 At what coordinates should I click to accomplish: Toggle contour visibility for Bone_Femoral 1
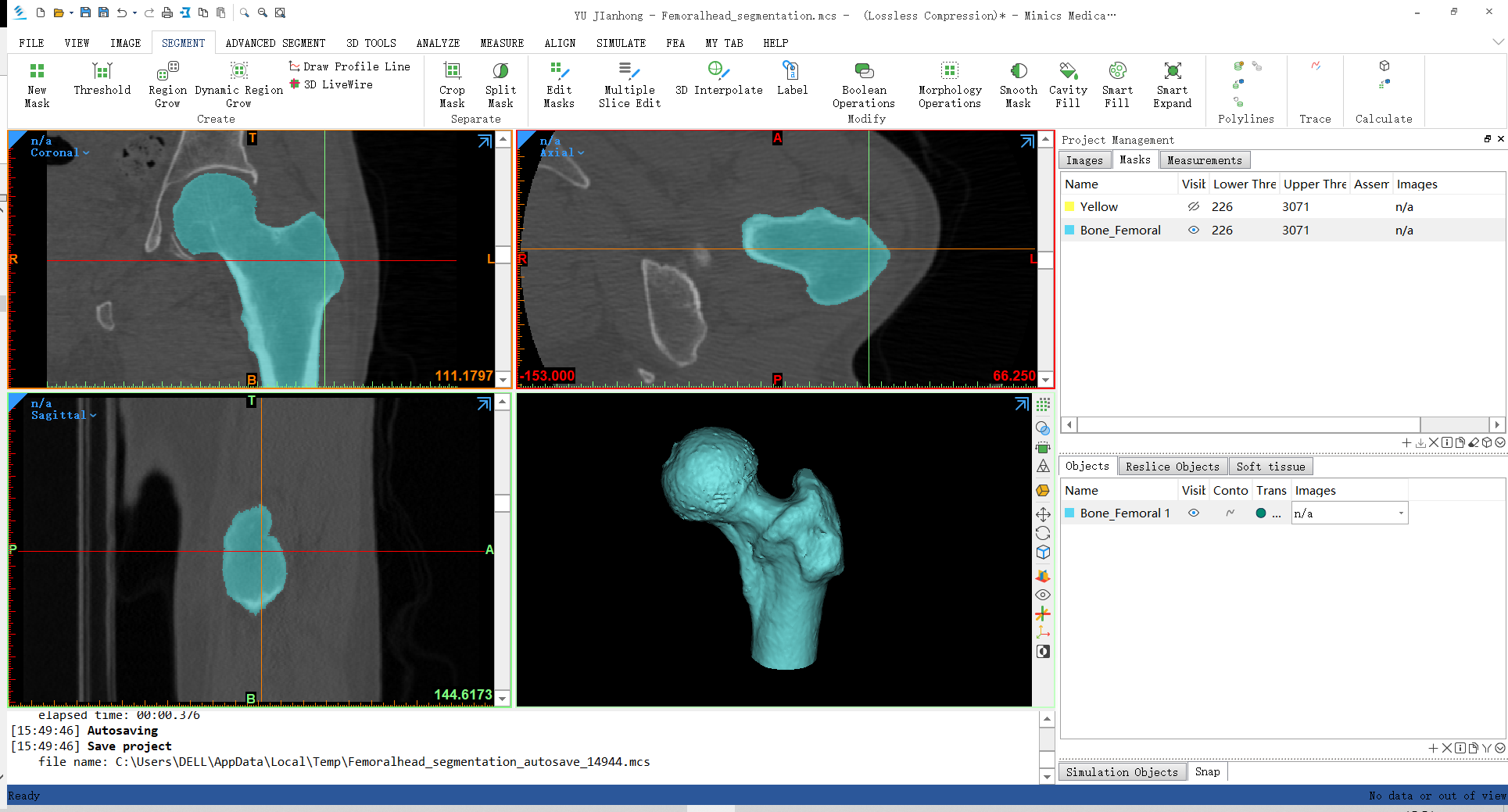tap(1230, 513)
